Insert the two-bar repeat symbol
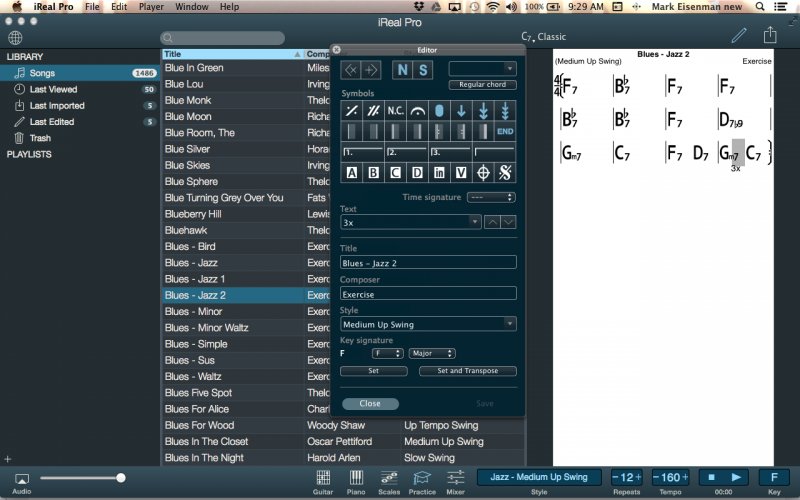Screen dimensions: 800x500 [x=373, y=111]
